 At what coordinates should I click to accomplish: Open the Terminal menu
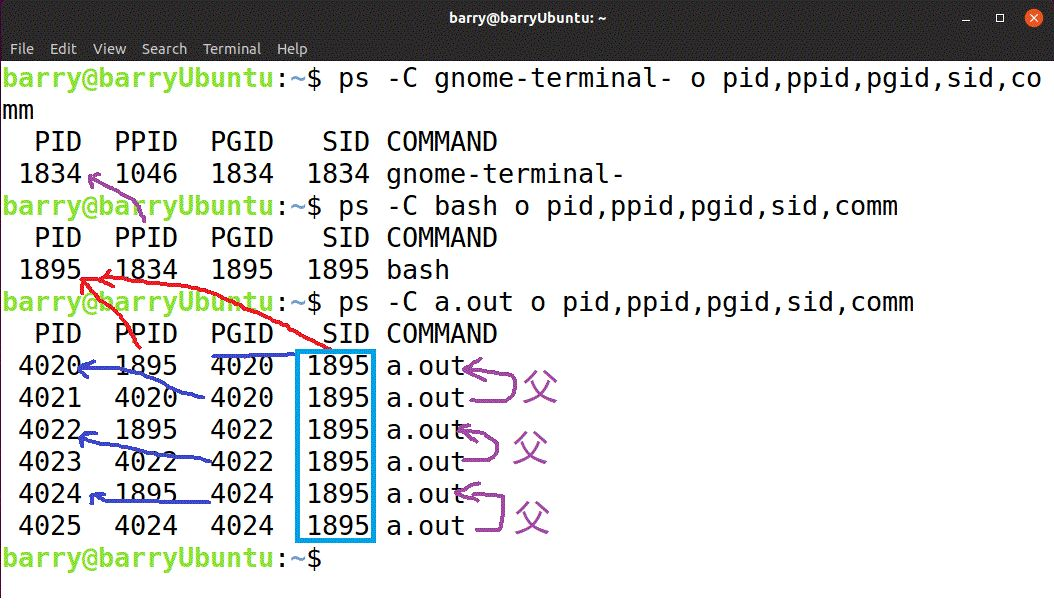click(232, 49)
